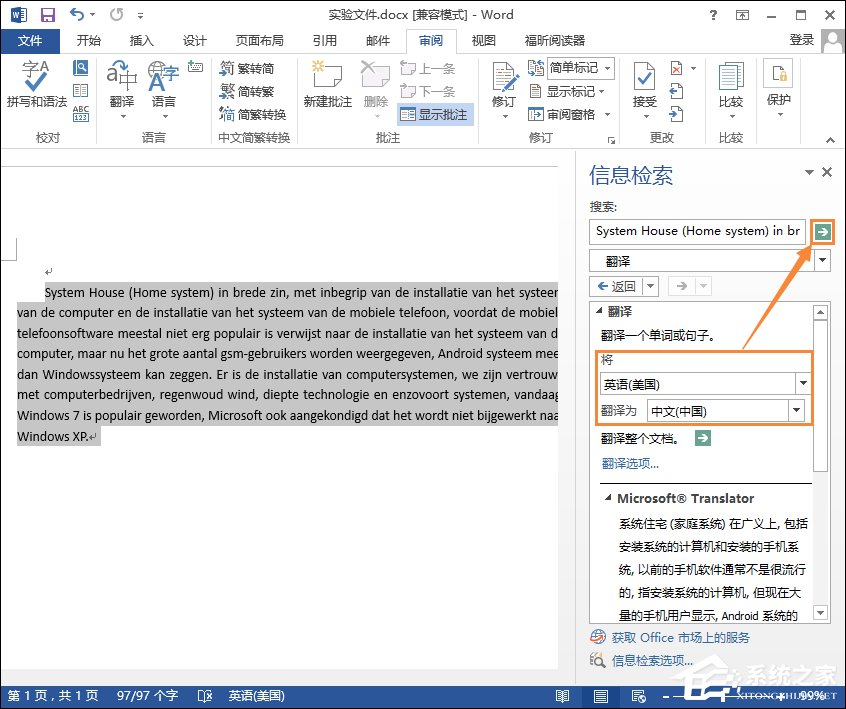Open the 翻译 Translate tool
846x709 pixels.
click(120, 85)
